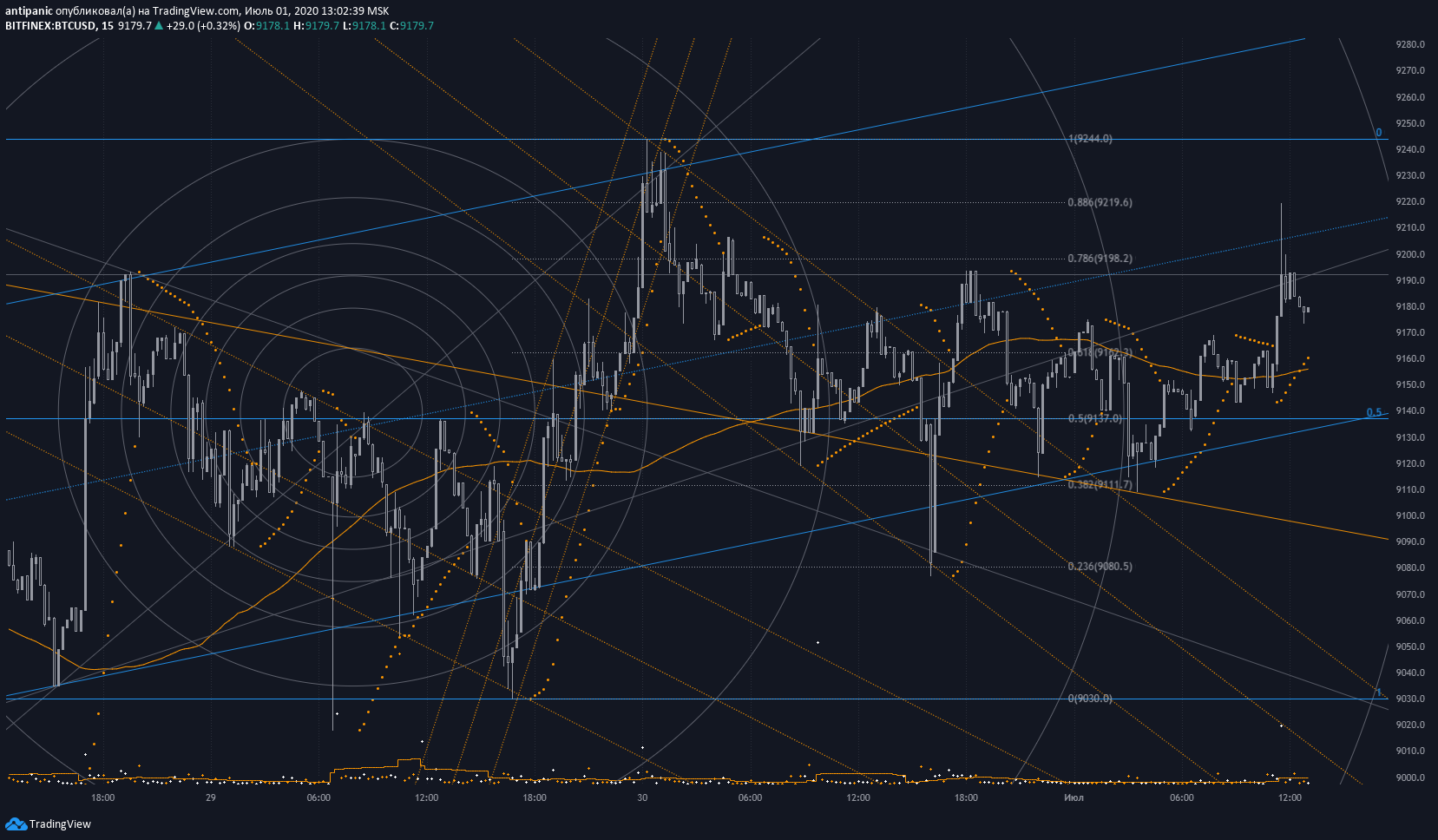Select Fibonacci label 0(9030.0)
This screenshot has width=1438, height=840.
[x=1090, y=699]
